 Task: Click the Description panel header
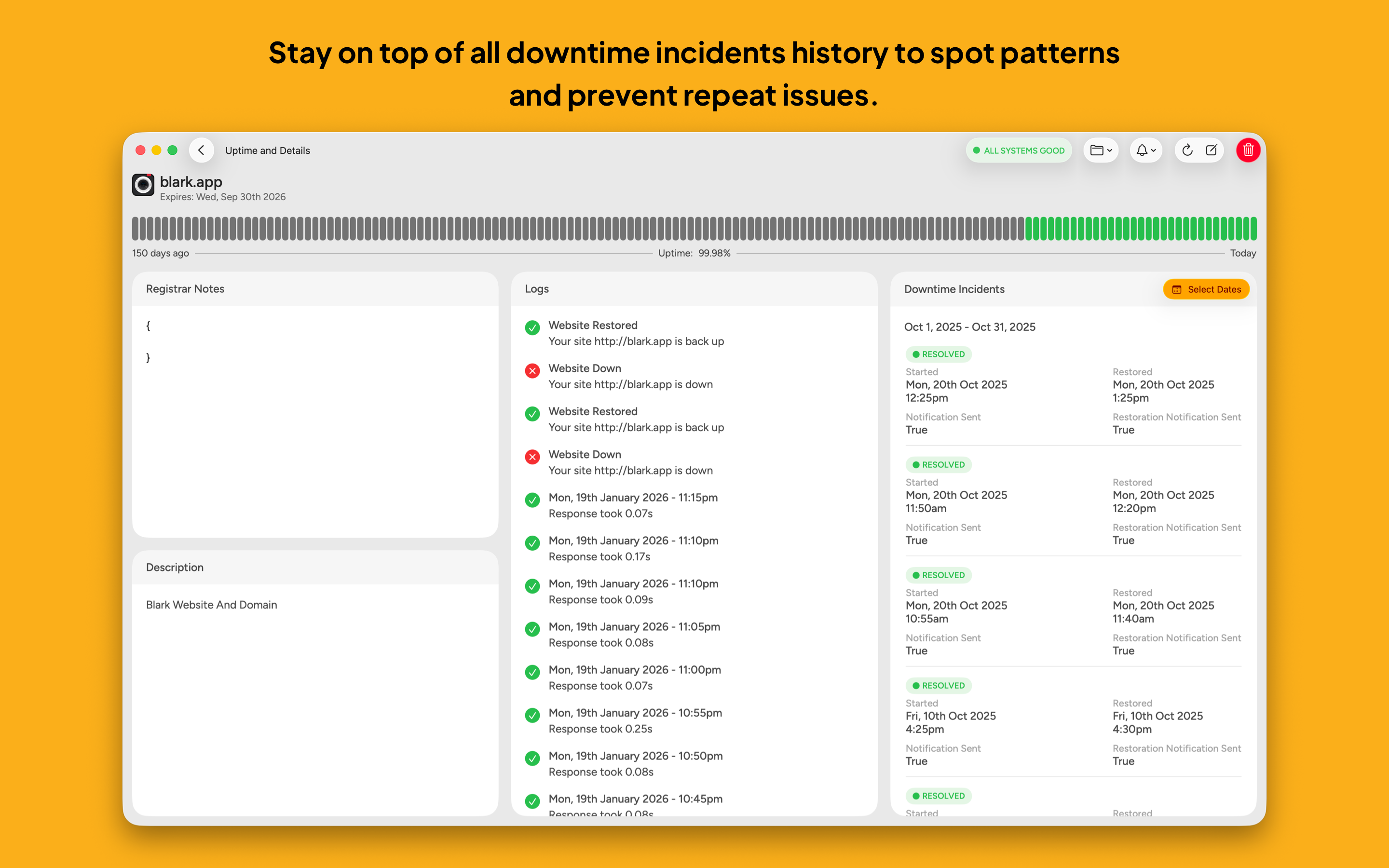click(315, 567)
